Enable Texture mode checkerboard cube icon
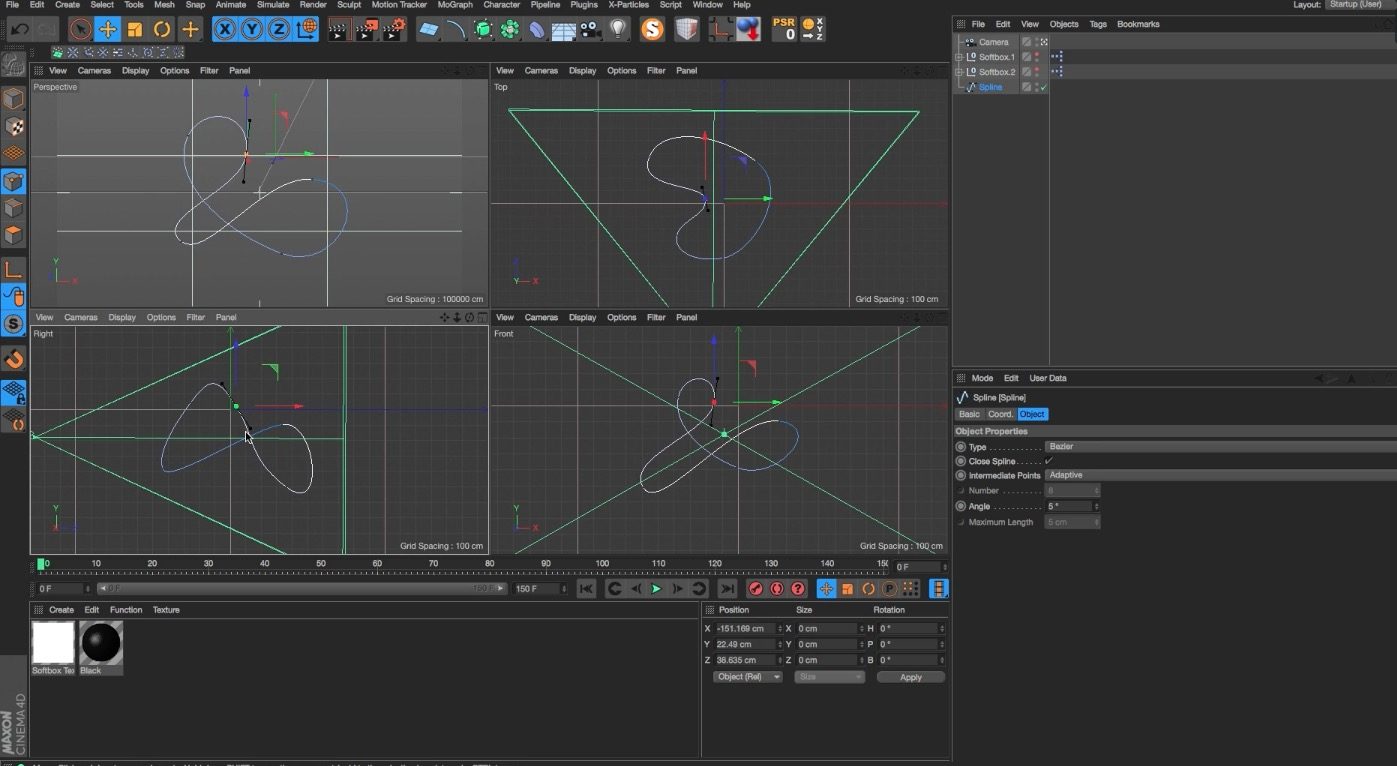 point(13,127)
